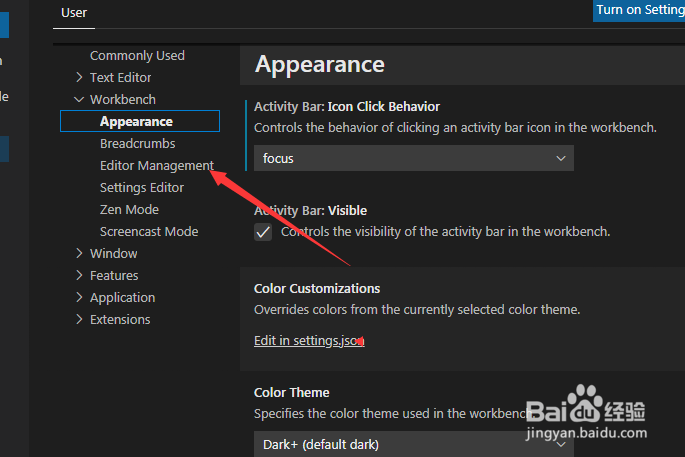
Task: Go to Breadcrumbs settings
Action: coord(137,143)
